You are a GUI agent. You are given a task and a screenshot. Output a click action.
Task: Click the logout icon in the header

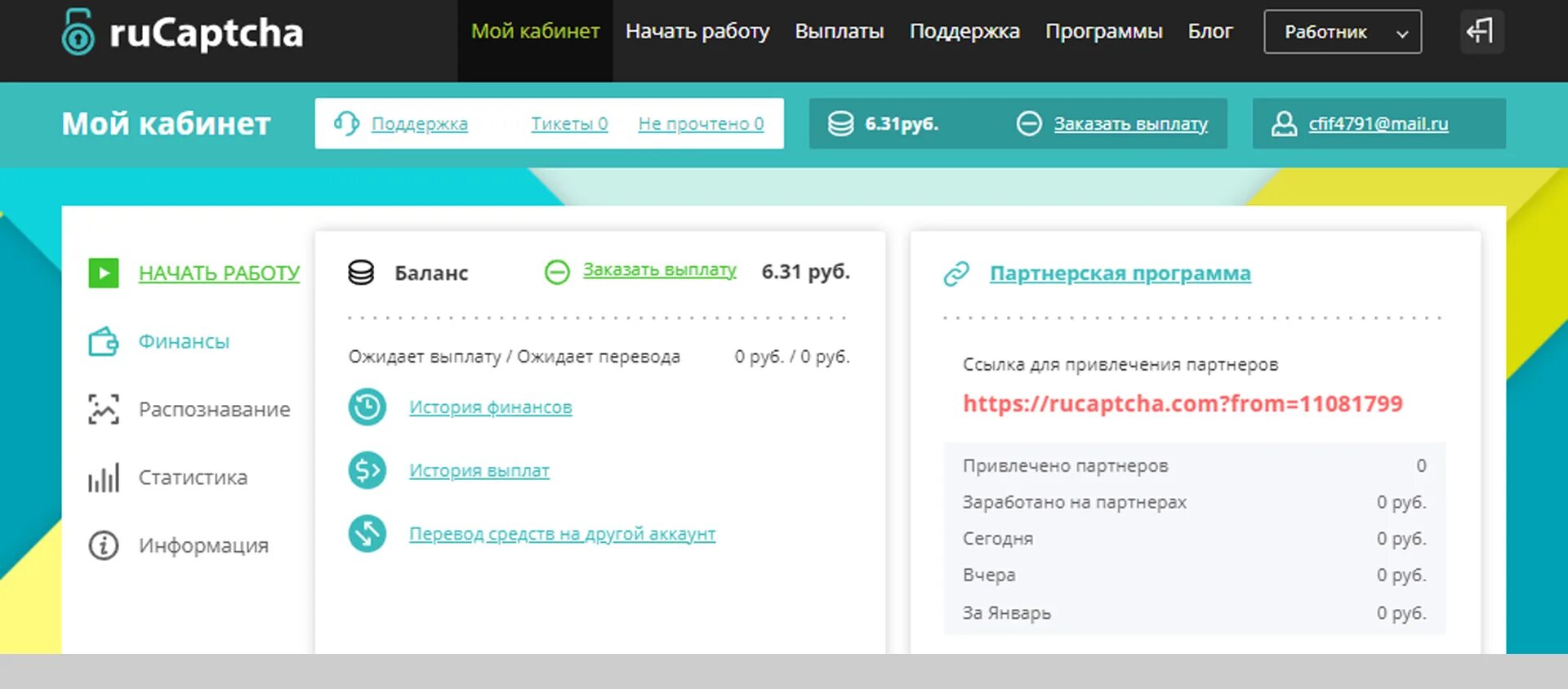(1481, 32)
